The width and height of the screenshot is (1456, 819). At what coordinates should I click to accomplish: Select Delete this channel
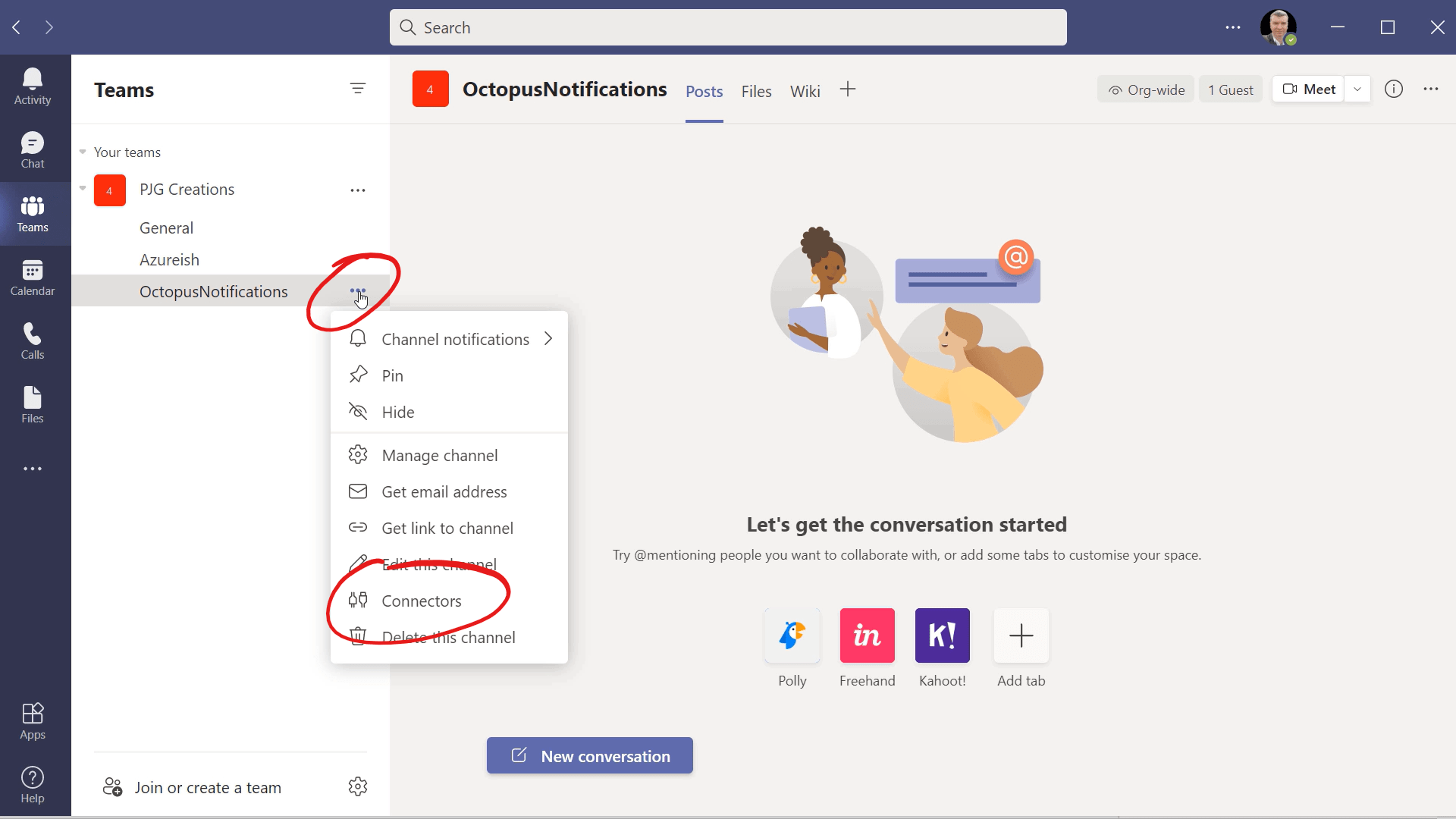click(449, 637)
